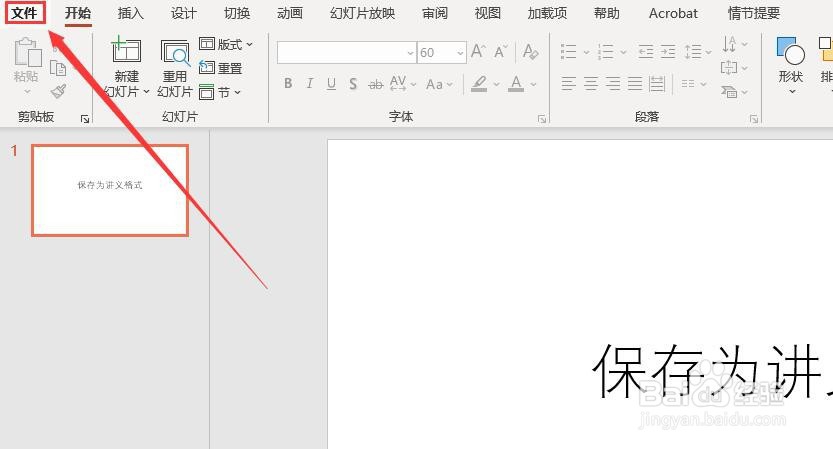Viewport: 833px width, 449px height.
Task: Decrease font size with small A icon
Action: click(x=500, y=52)
